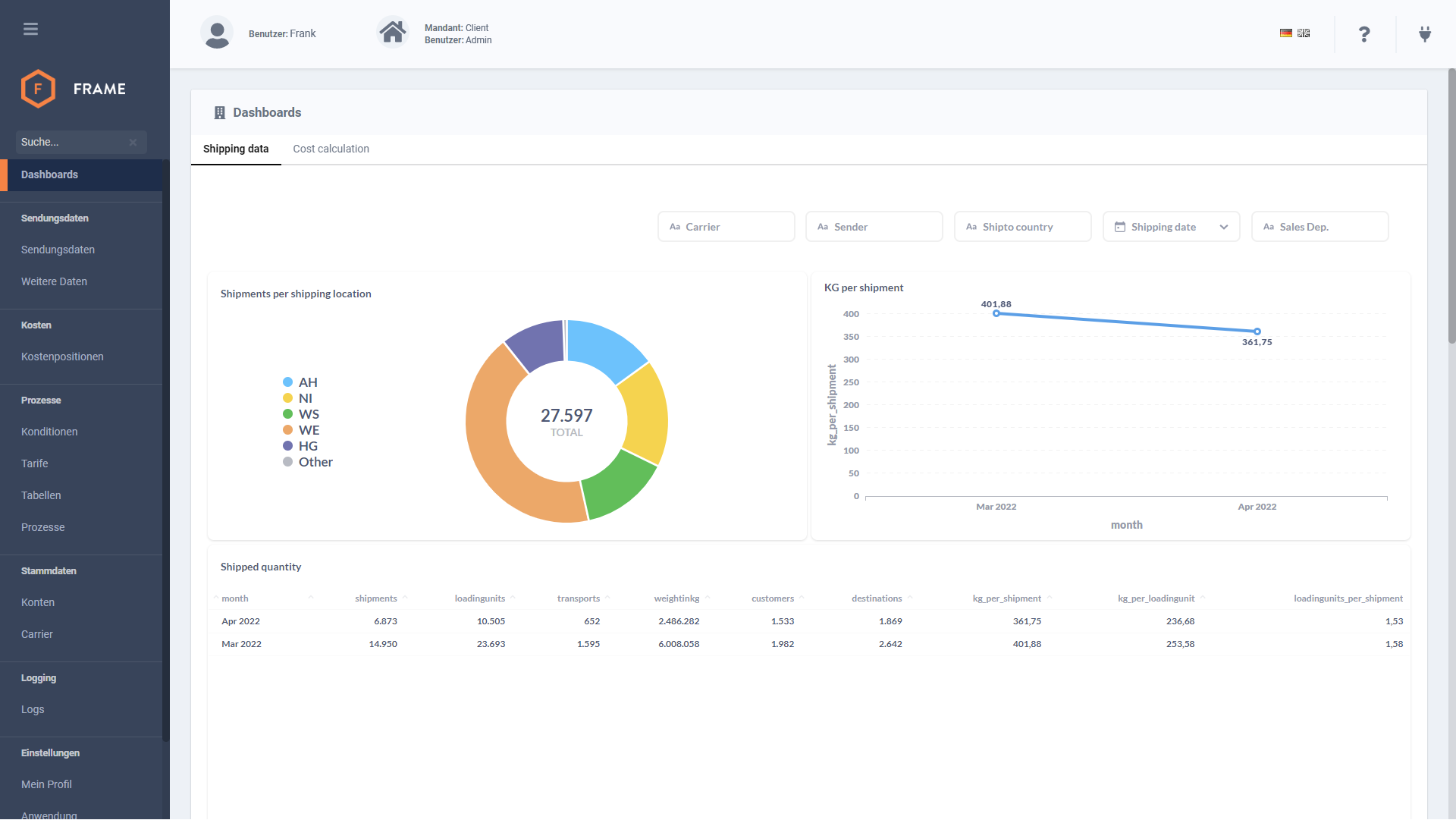This screenshot has height=820, width=1456.
Task: Open help via question mark icon
Action: click(x=1364, y=34)
